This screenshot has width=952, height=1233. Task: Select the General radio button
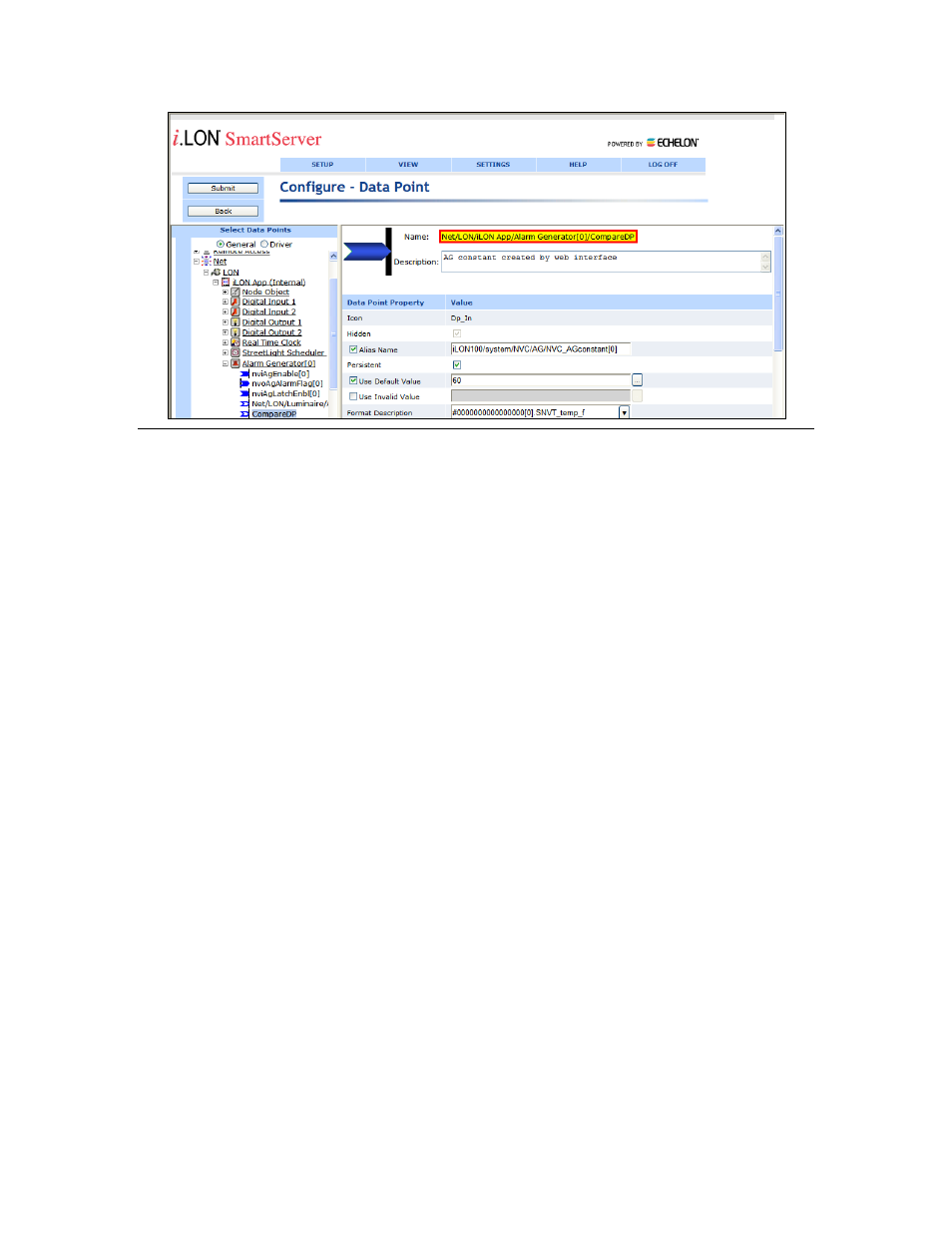[x=221, y=244]
